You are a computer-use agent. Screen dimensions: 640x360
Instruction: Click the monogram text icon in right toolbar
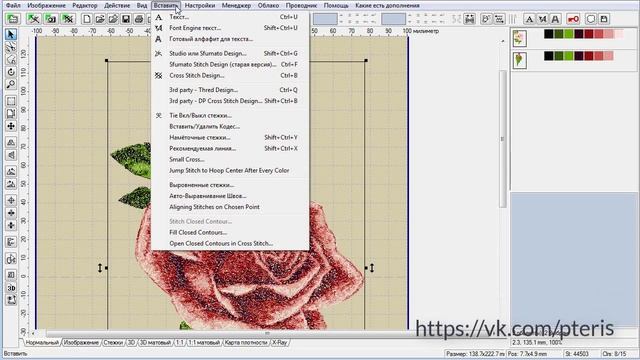click(542, 19)
